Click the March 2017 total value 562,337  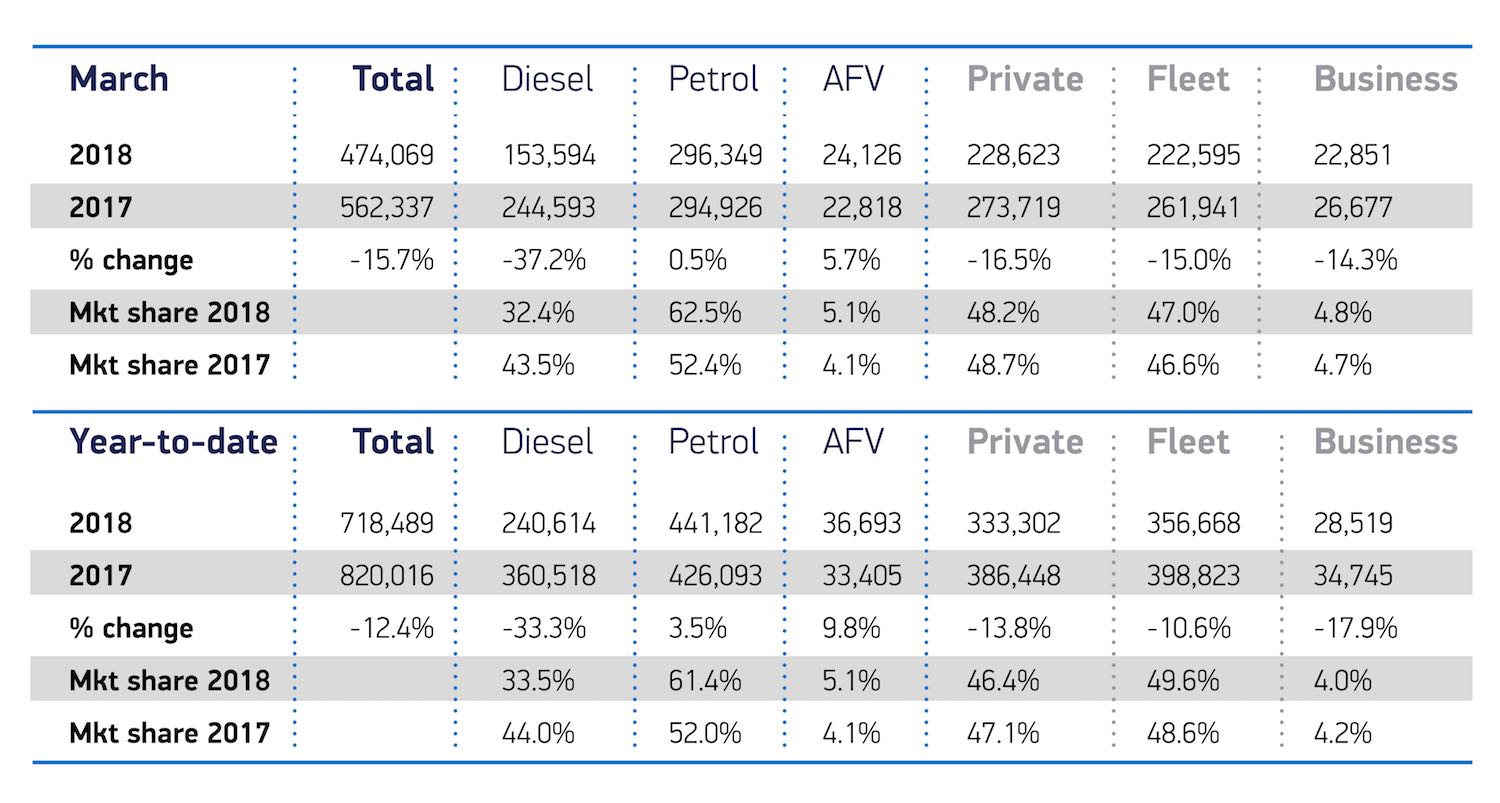[x=386, y=208]
